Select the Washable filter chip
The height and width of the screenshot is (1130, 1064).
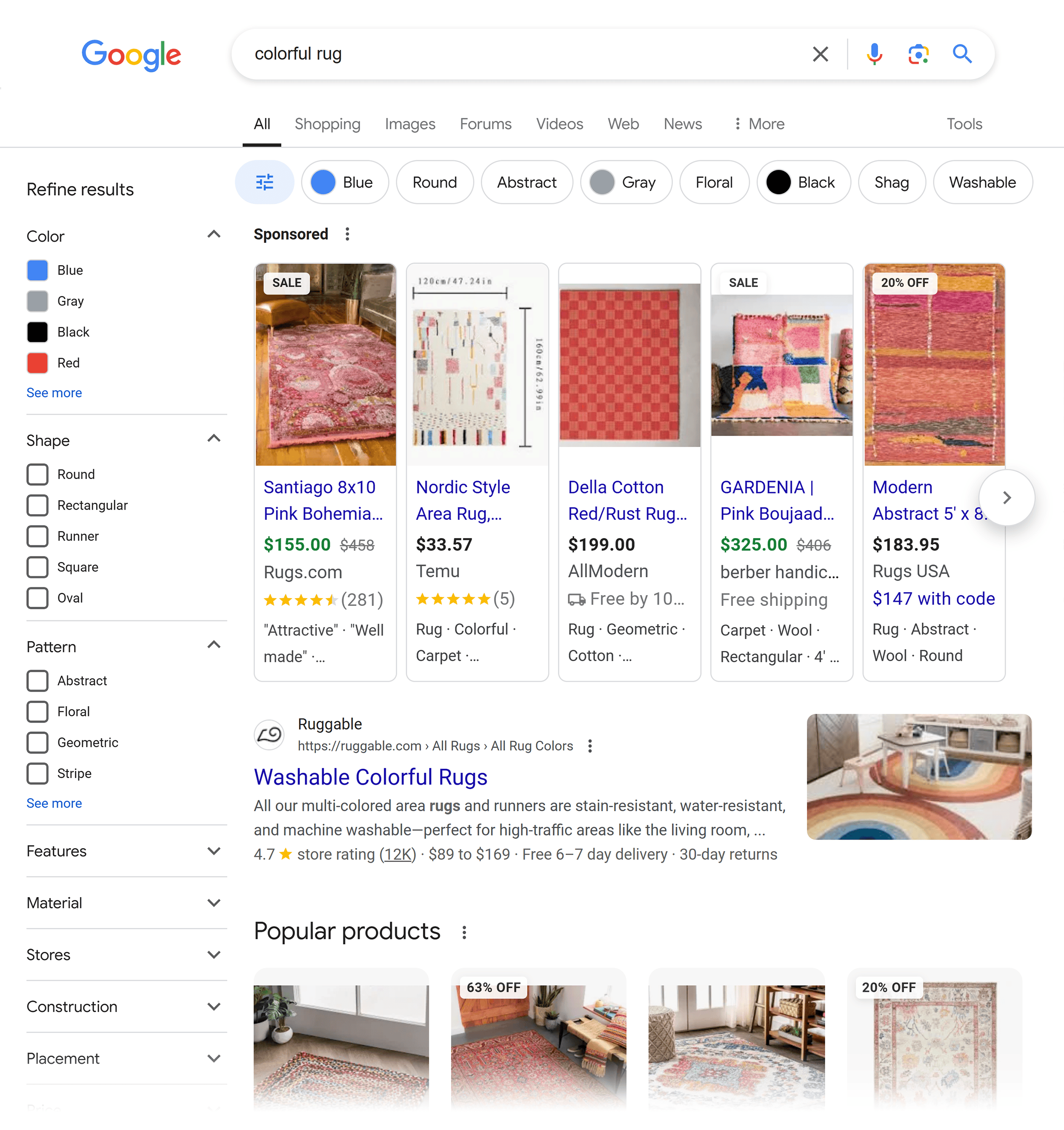click(983, 183)
